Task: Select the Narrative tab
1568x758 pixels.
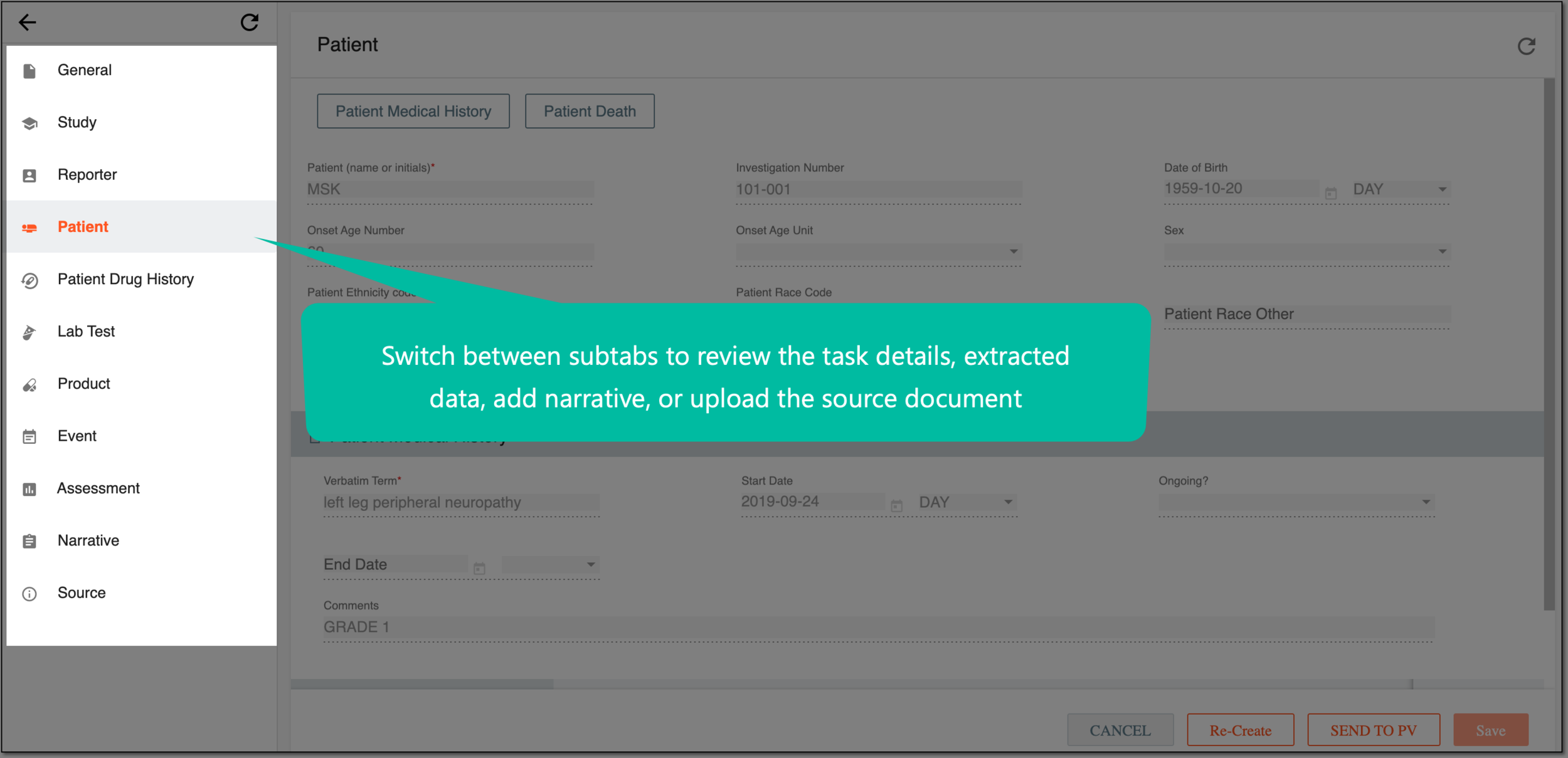Action: [x=142, y=540]
